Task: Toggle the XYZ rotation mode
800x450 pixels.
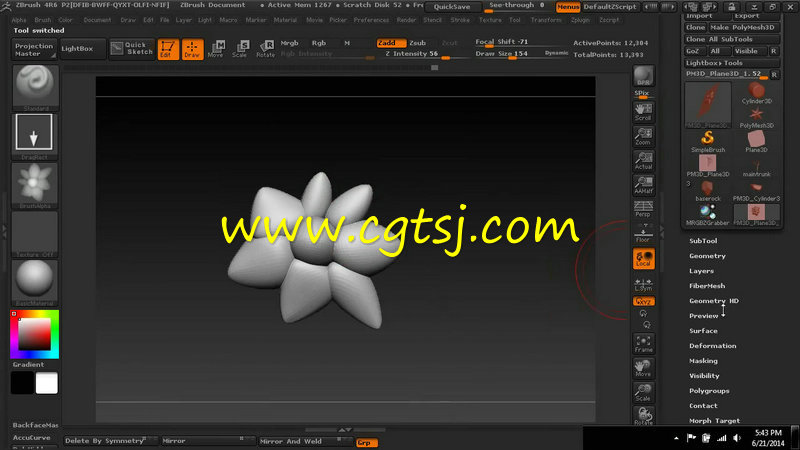Action: pos(643,302)
